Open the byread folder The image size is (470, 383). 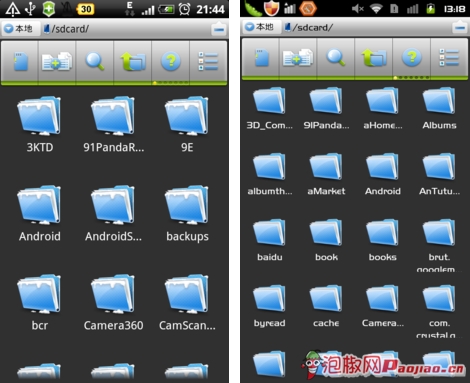pyautogui.click(x=269, y=306)
